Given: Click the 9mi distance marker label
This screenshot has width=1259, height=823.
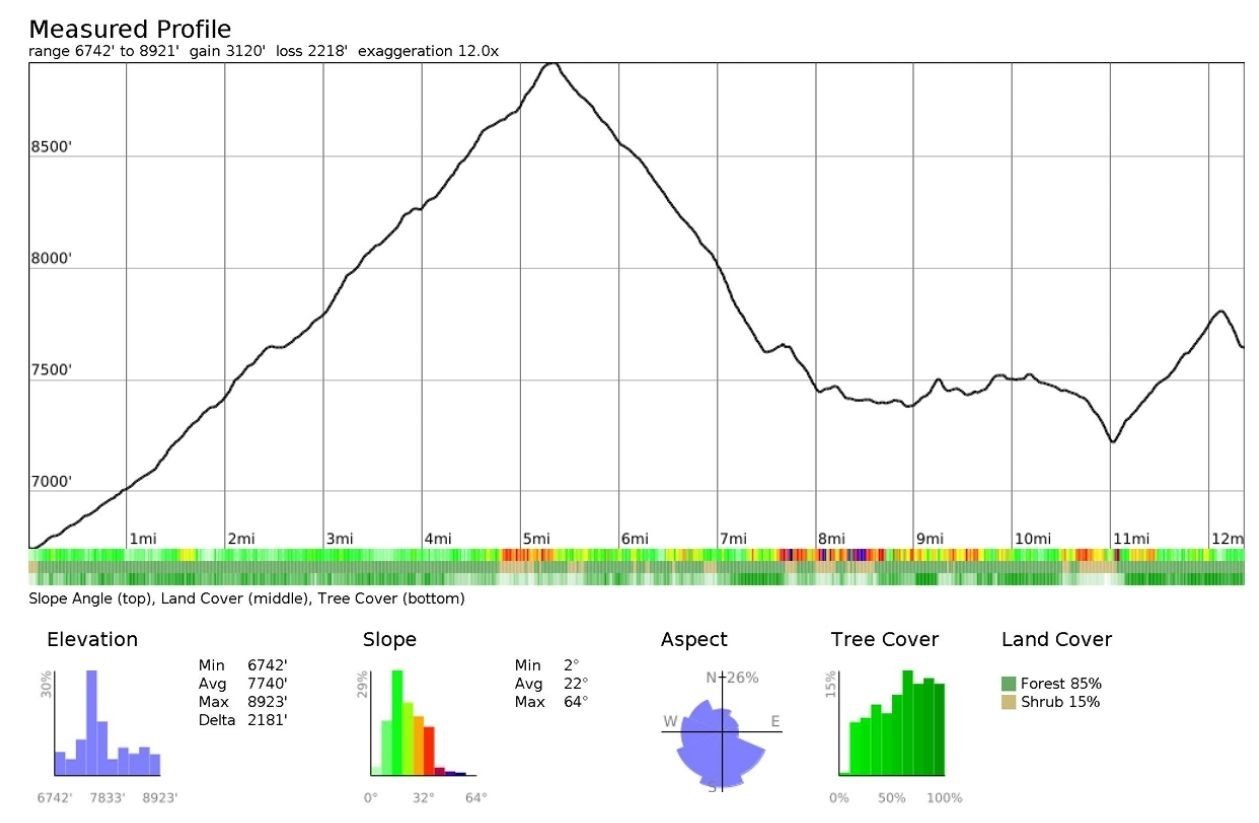Looking at the screenshot, I should click(x=930, y=539).
